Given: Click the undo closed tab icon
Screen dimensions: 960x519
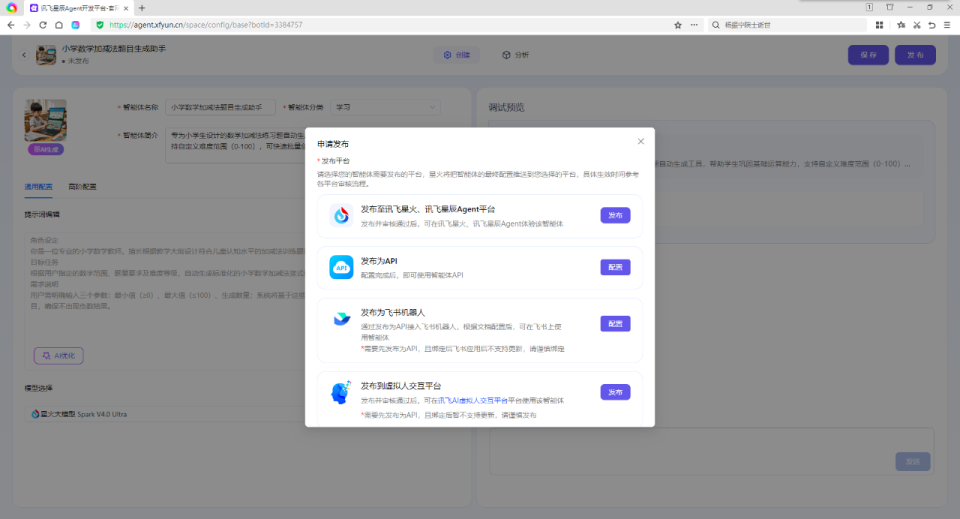Looking at the screenshot, I should [932, 25].
